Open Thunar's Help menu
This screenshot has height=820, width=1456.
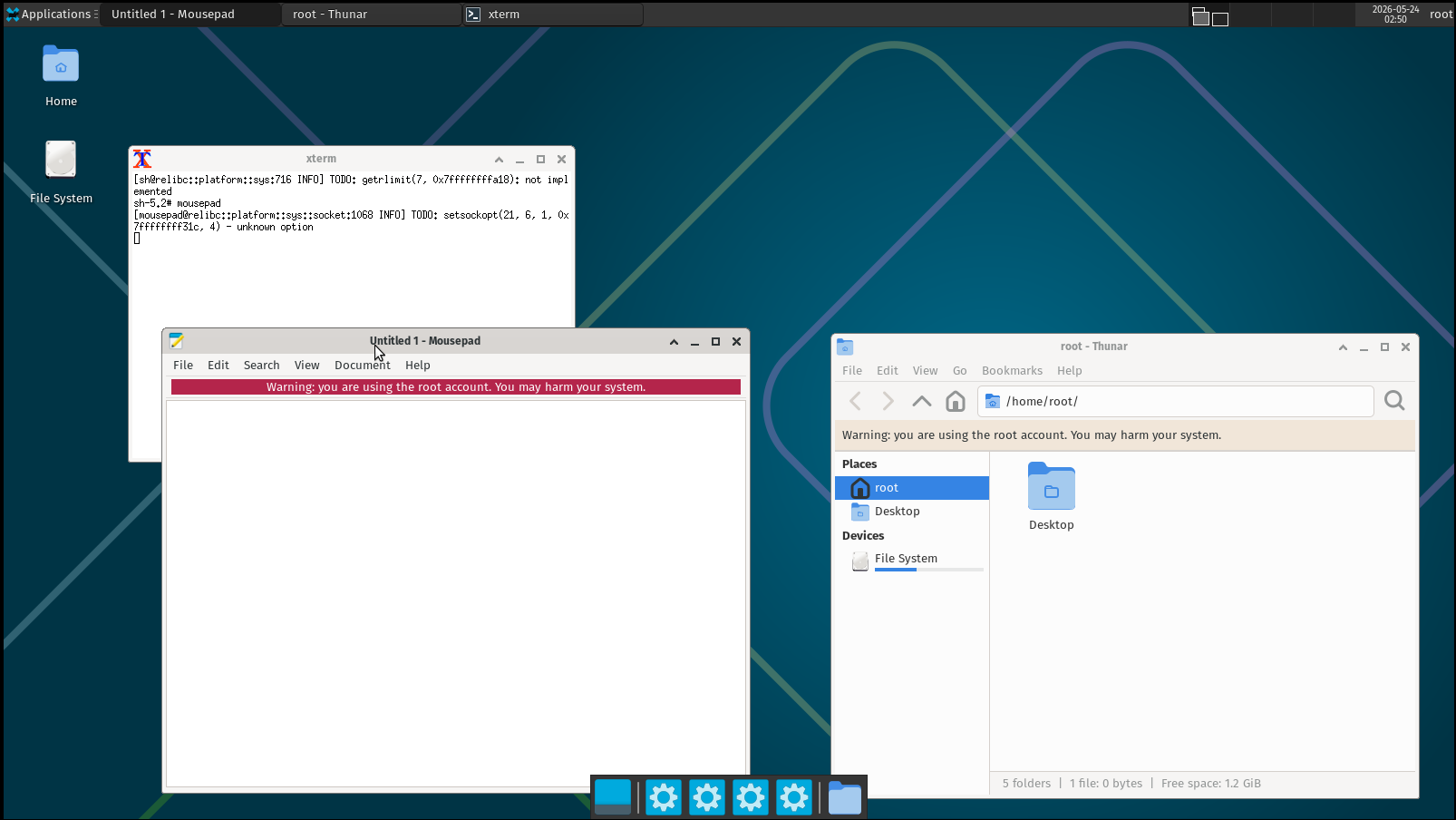[x=1070, y=371]
